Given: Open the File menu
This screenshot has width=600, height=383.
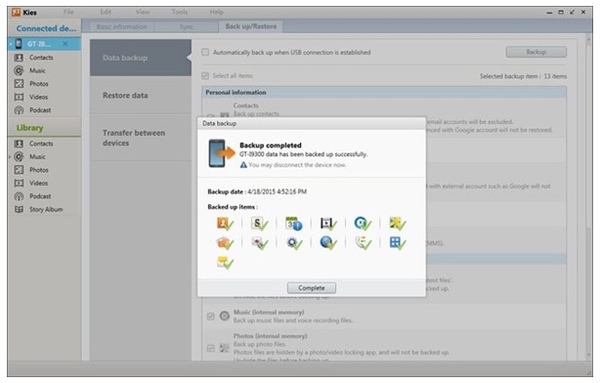Looking at the screenshot, I should pyautogui.click(x=68, y=12).
